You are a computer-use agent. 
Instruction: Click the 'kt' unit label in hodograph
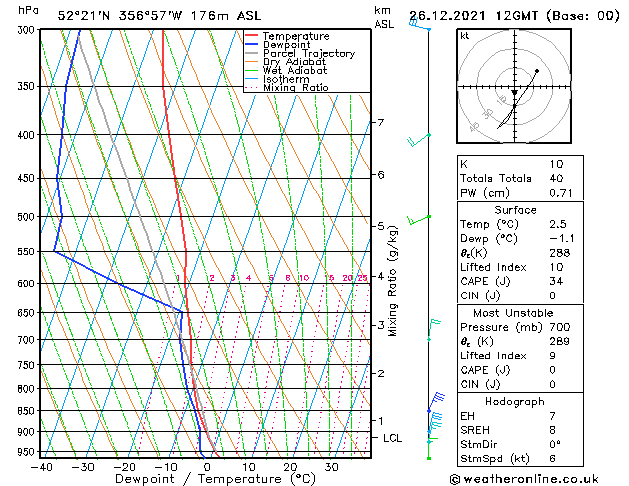pyautogui.click(x=465, y=36)
